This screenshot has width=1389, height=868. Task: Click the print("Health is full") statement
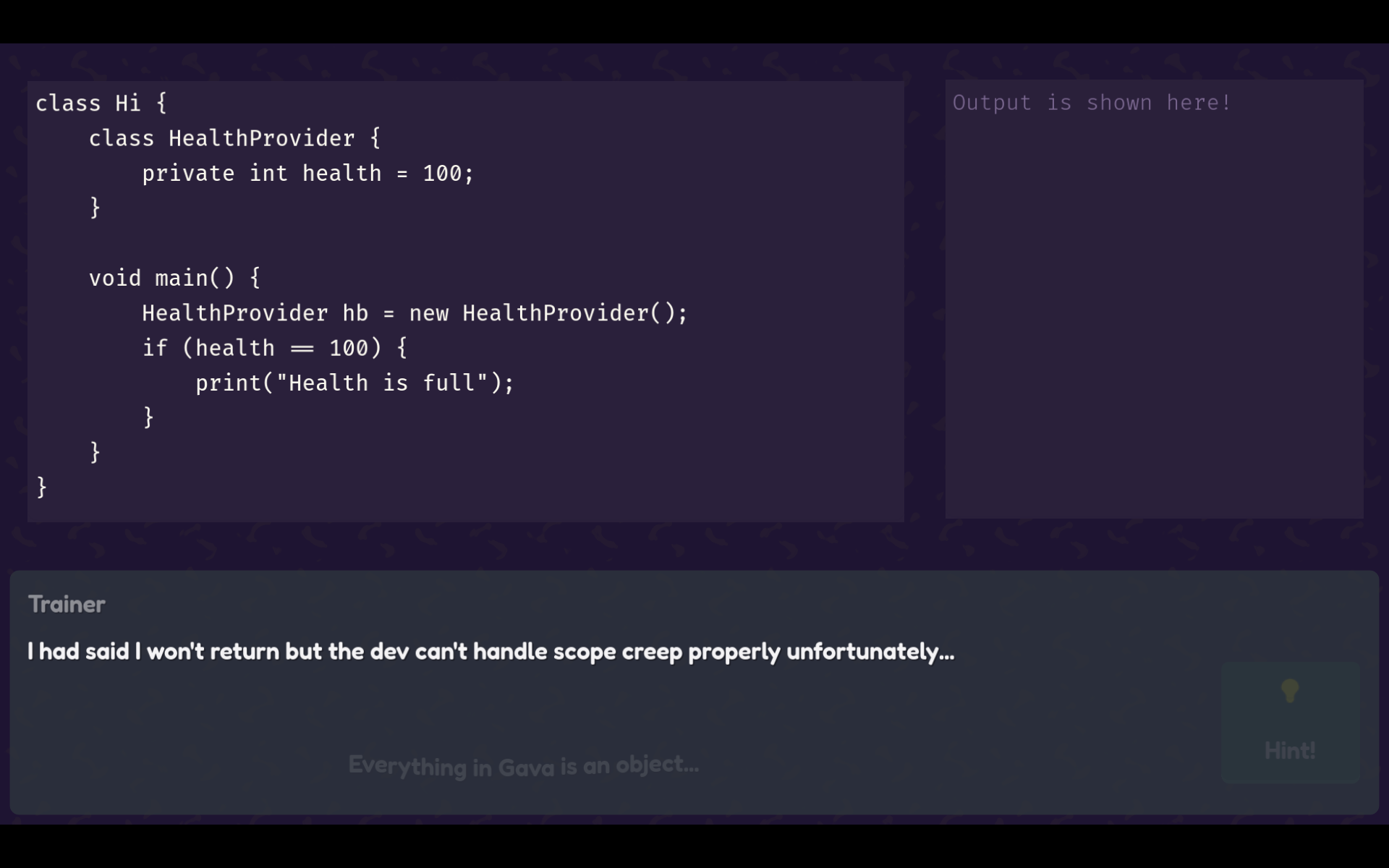[x=354, y=383]
